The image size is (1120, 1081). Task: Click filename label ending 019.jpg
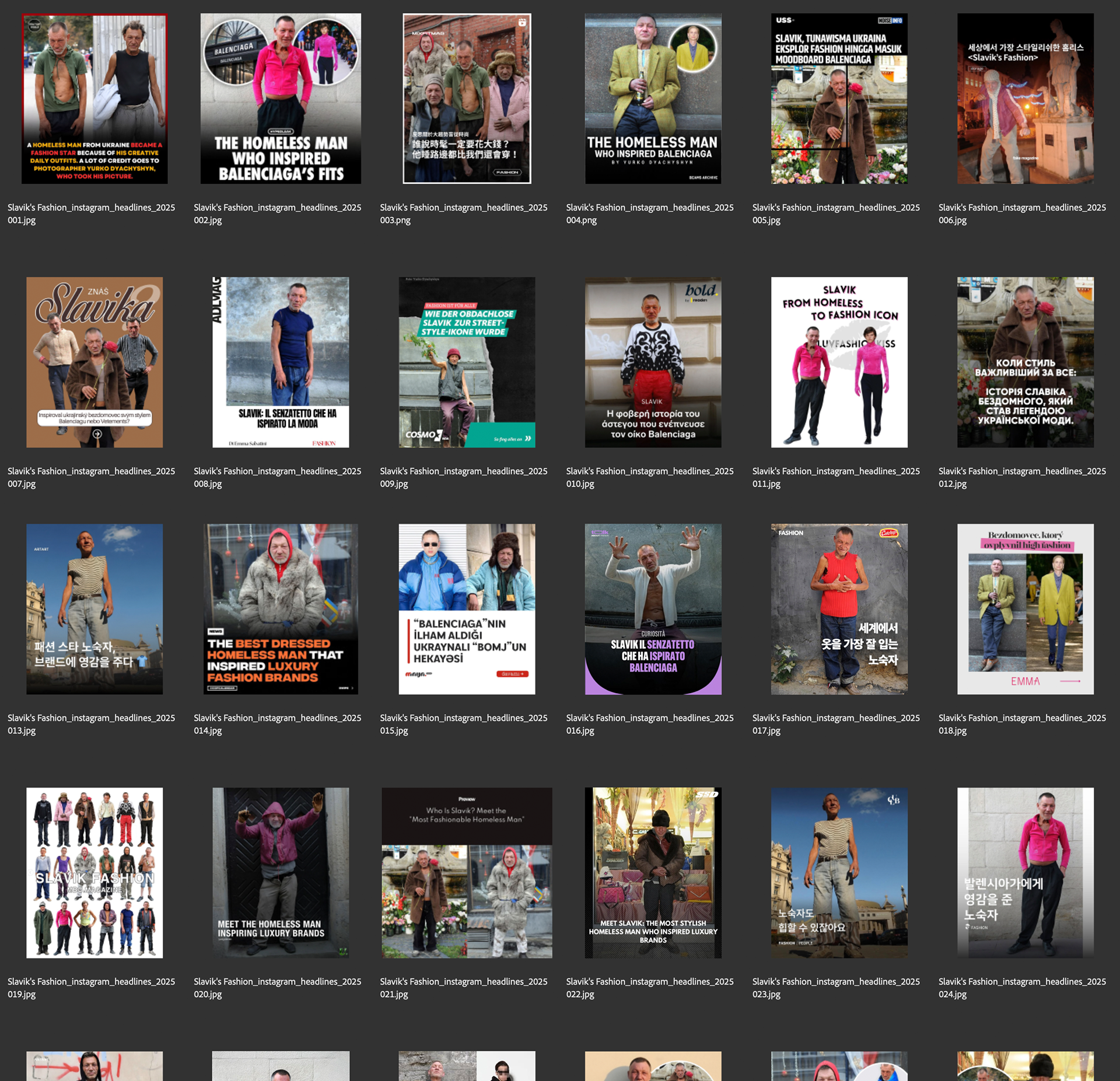tap(91, 988)
